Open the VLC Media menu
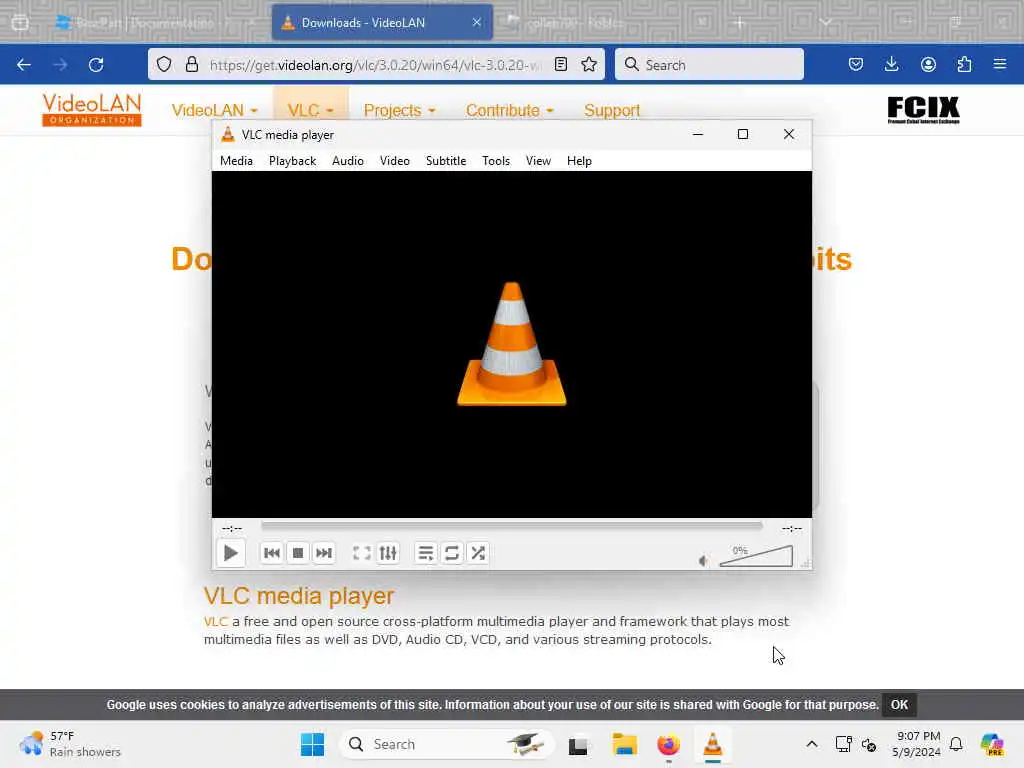The height and width of the screenshot is (768, 1024). (x=236, y=161)
